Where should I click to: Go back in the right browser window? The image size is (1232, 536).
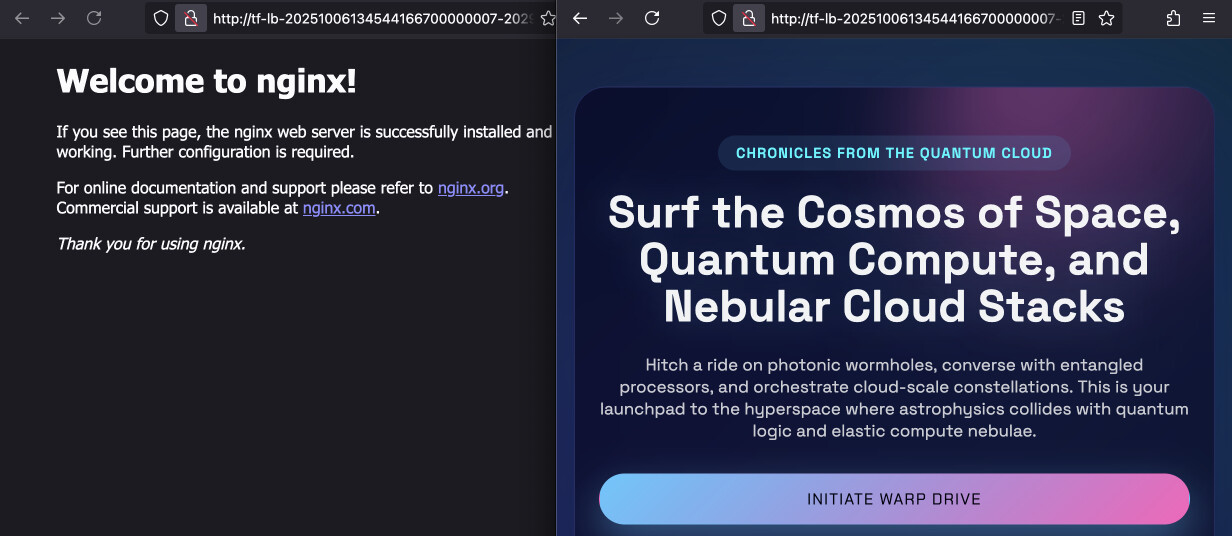580,18
